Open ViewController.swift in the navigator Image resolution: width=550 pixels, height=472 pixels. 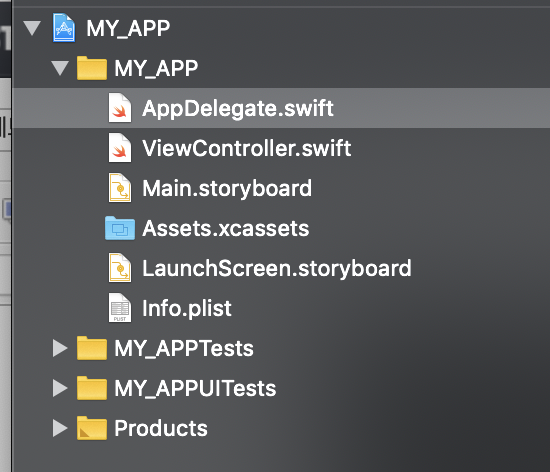(247, 148)
